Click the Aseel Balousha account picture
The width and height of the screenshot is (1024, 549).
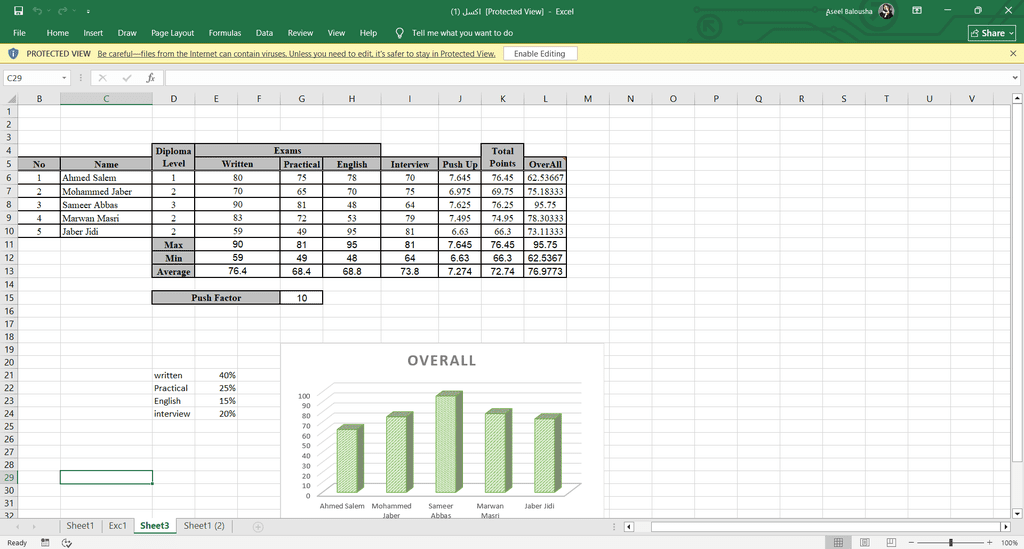886,11
